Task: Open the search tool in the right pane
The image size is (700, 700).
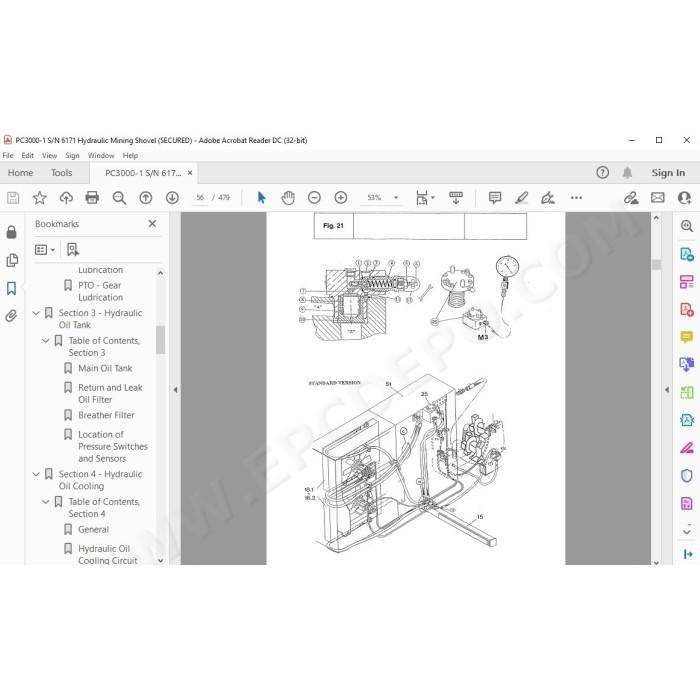Action: point(687,226)
